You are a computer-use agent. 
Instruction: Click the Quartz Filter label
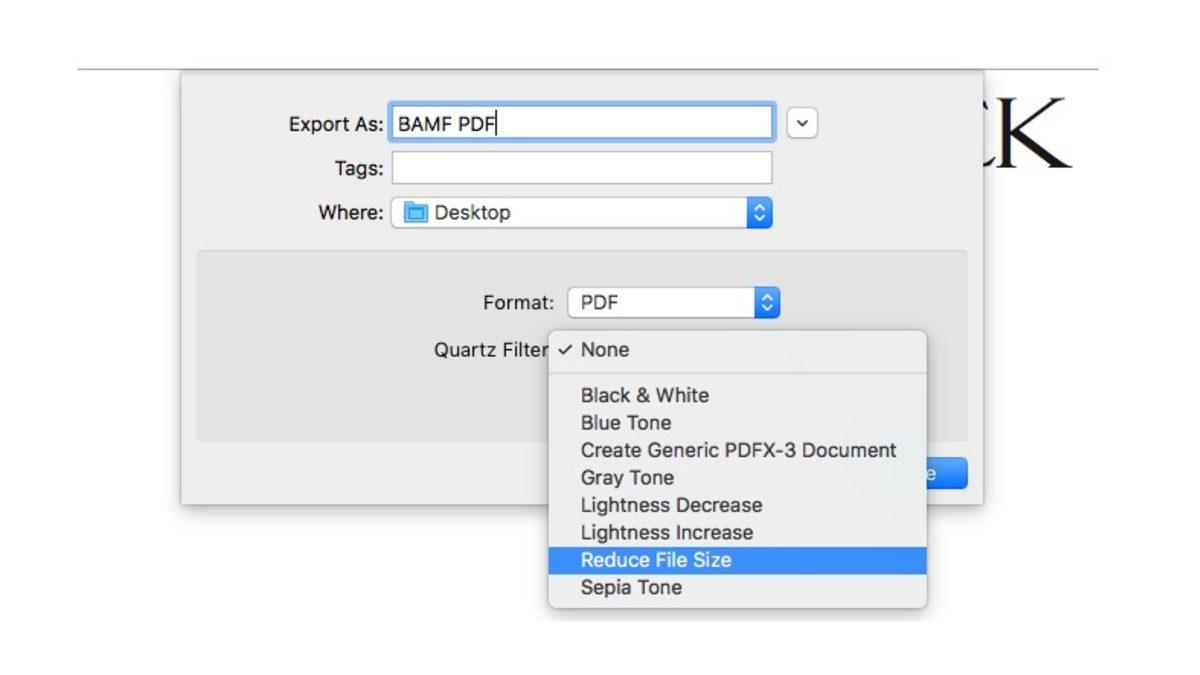click(x=490, y=350)
